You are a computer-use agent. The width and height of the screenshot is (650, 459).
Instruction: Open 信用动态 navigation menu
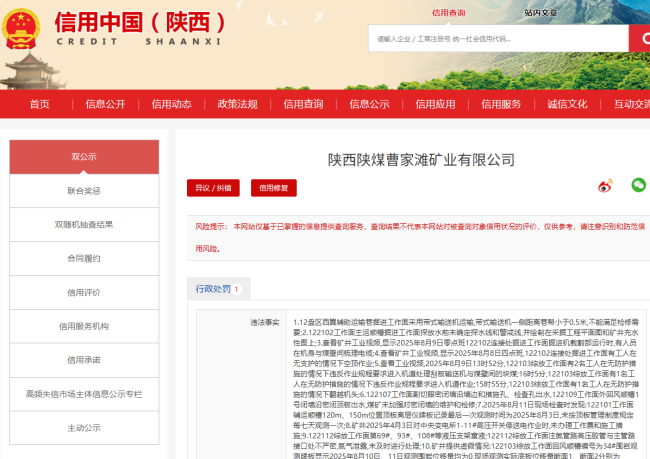171,104
